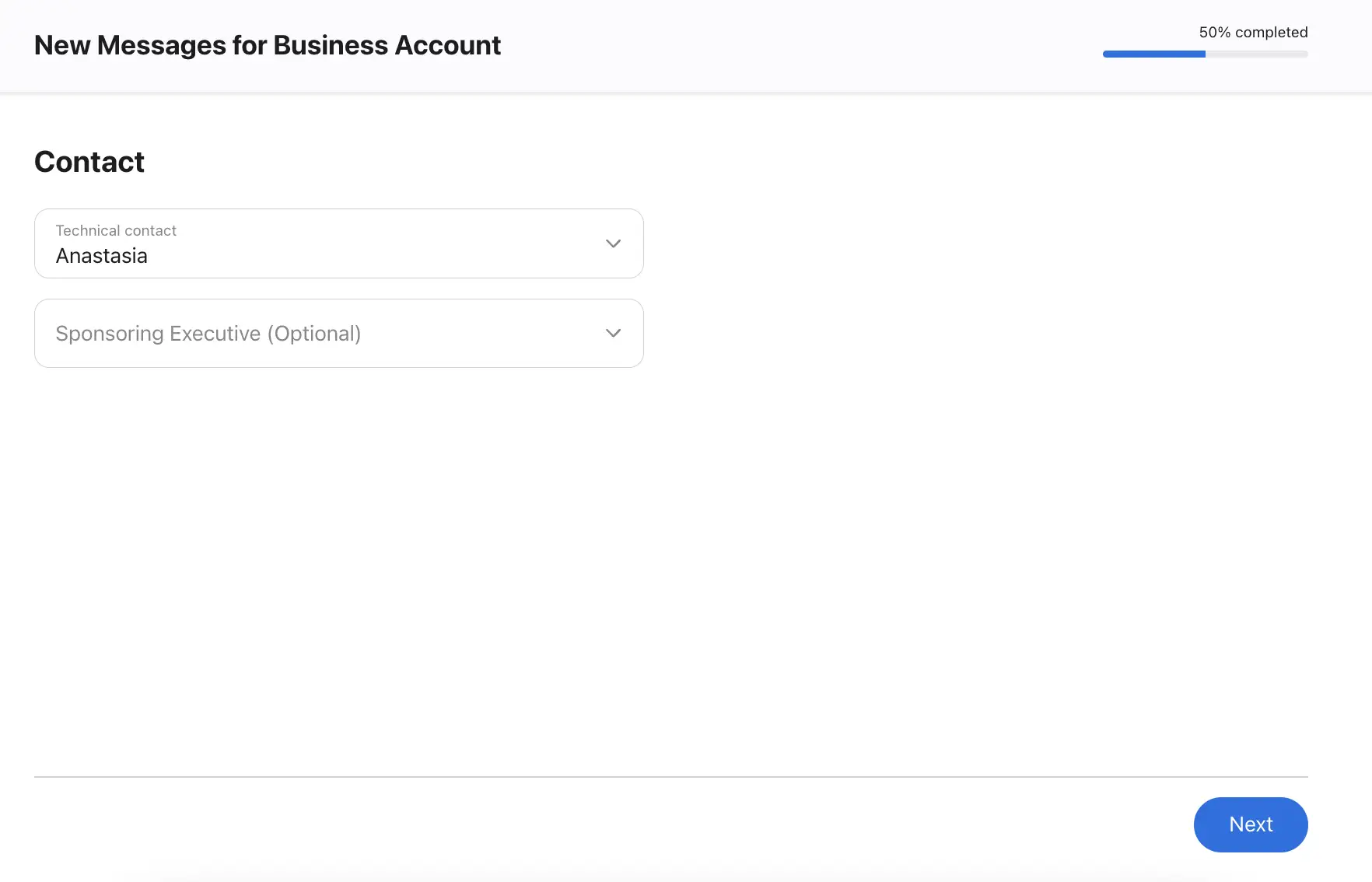The image size is (1372, 882).
Task: Click the word "Sponsoring" in the second dropdown
Action: click(109, 334)
